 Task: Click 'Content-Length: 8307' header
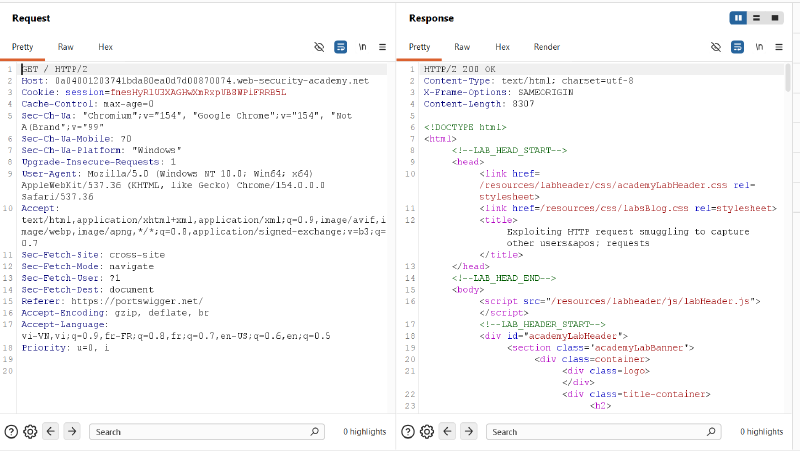[479, 104]
